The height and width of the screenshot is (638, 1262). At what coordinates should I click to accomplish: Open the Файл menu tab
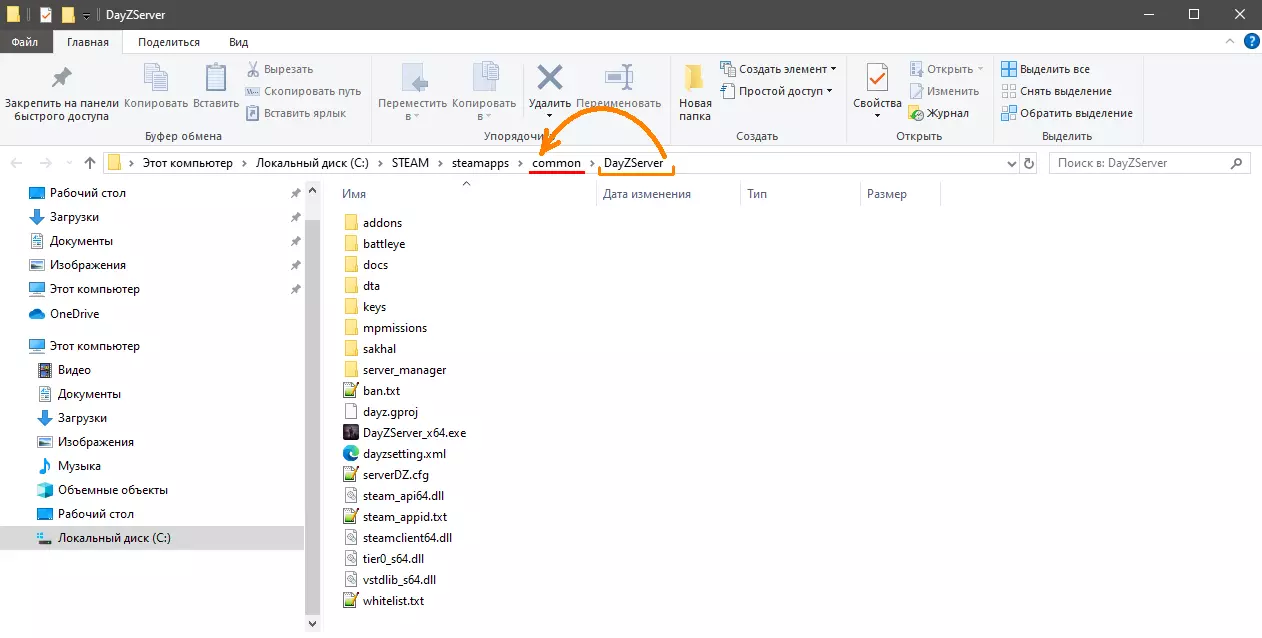25,42
